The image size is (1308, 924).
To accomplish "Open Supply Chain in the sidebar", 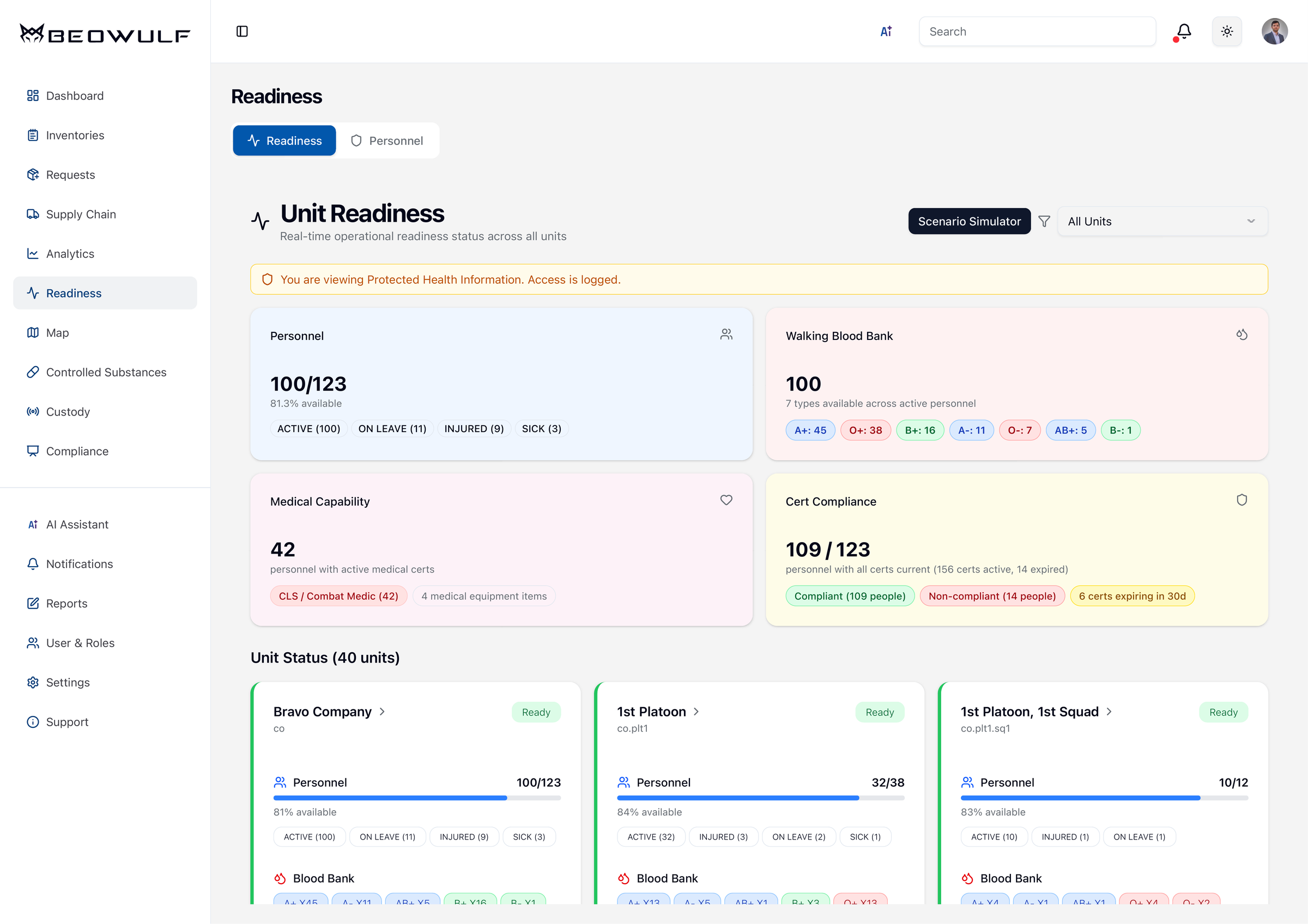I will click(81, 214).
